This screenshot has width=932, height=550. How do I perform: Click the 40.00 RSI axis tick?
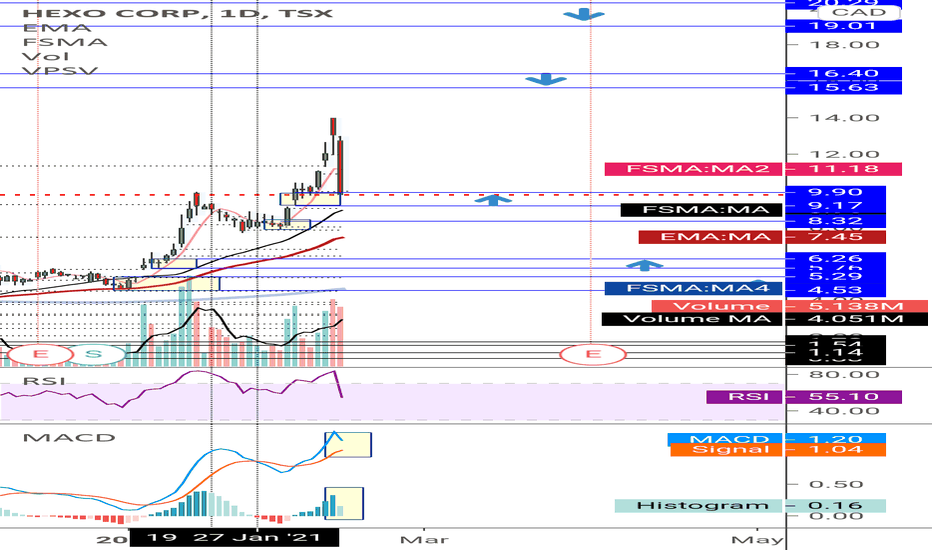845,411
